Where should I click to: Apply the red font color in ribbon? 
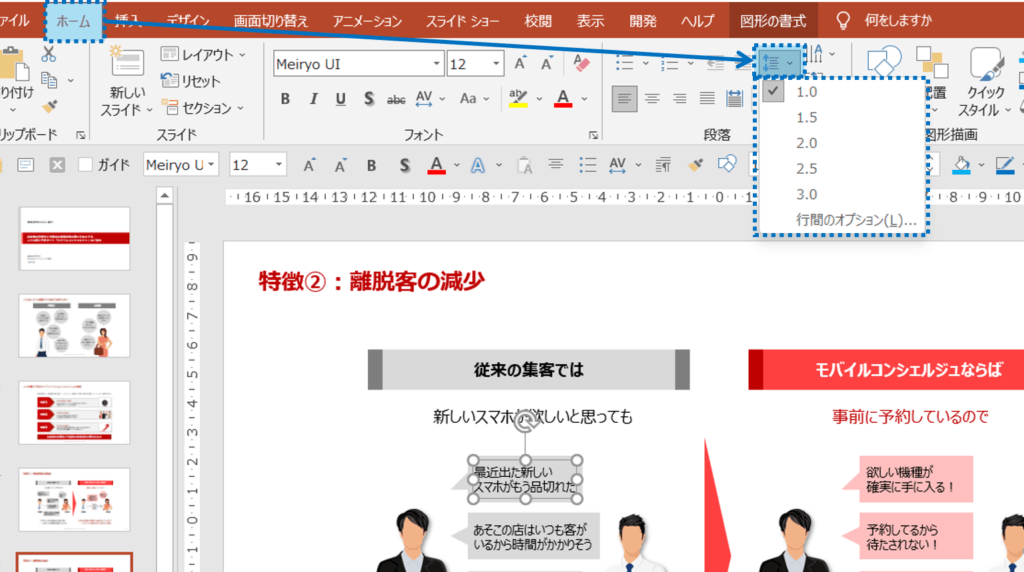[x=563, y=99]
